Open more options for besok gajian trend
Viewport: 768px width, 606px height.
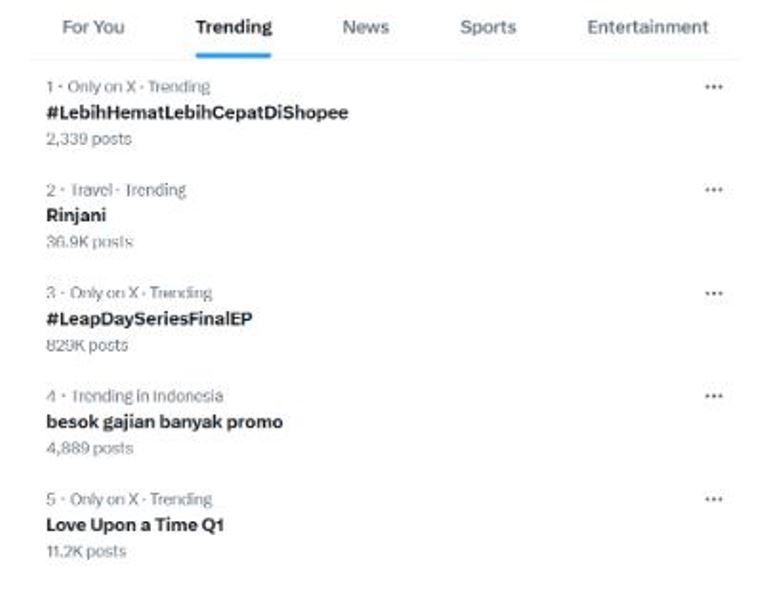713,396
